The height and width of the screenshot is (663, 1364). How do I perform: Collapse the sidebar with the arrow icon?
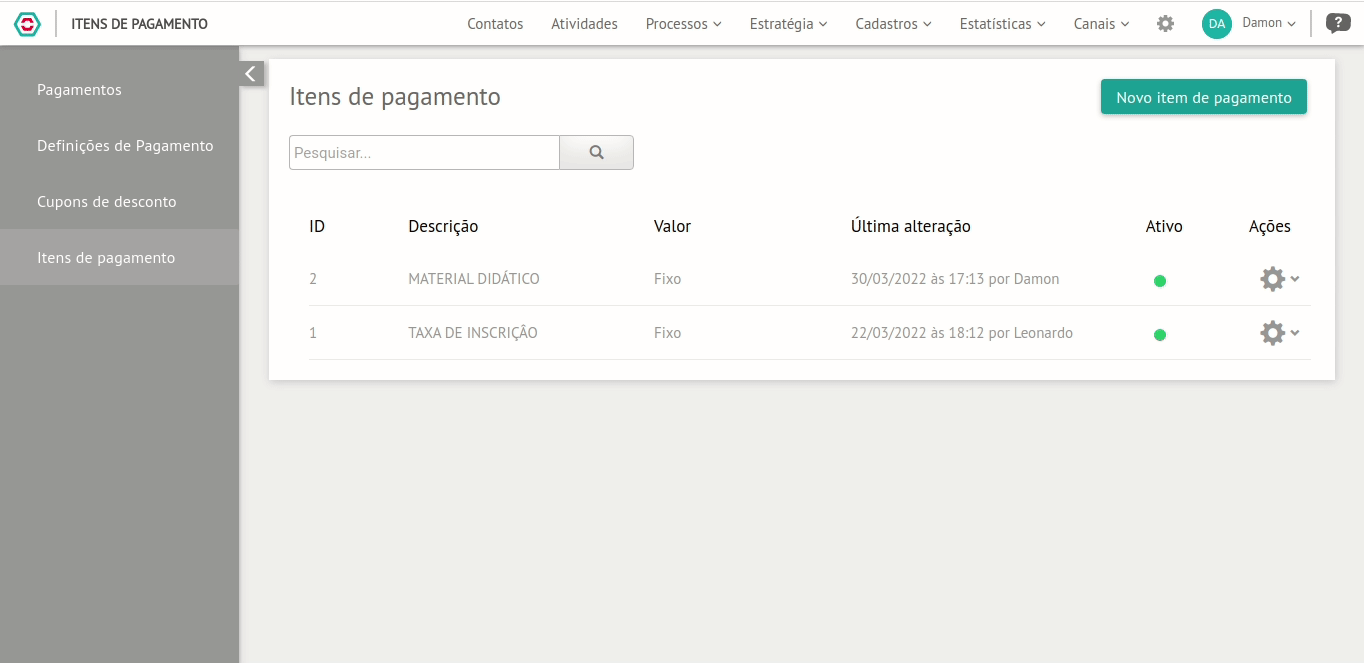pos(251,74)
